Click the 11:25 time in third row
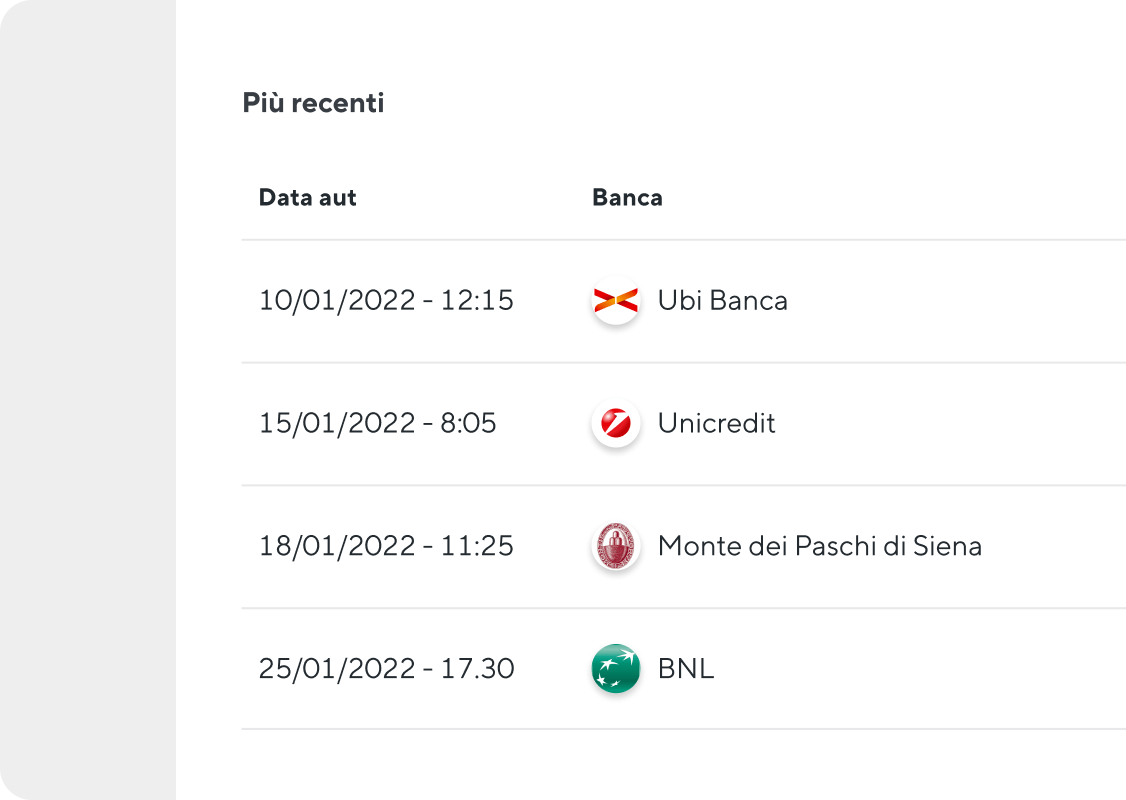 pyautogui.click(x=477, y=546)
